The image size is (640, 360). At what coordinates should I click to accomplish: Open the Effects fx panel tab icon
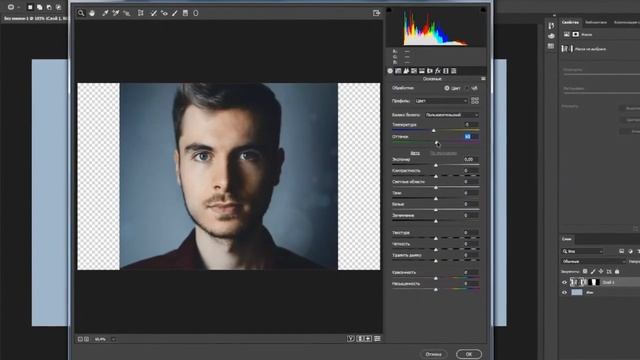(x=438, y=71)
